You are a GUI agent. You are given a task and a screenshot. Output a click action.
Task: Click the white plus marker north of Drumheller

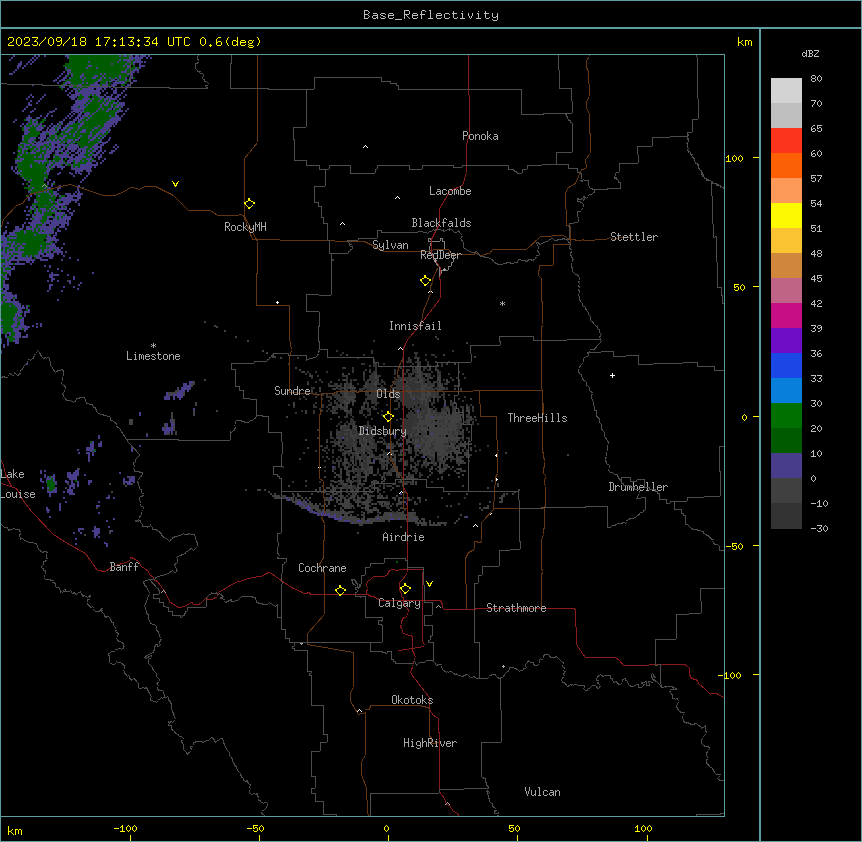click(612, 375)
